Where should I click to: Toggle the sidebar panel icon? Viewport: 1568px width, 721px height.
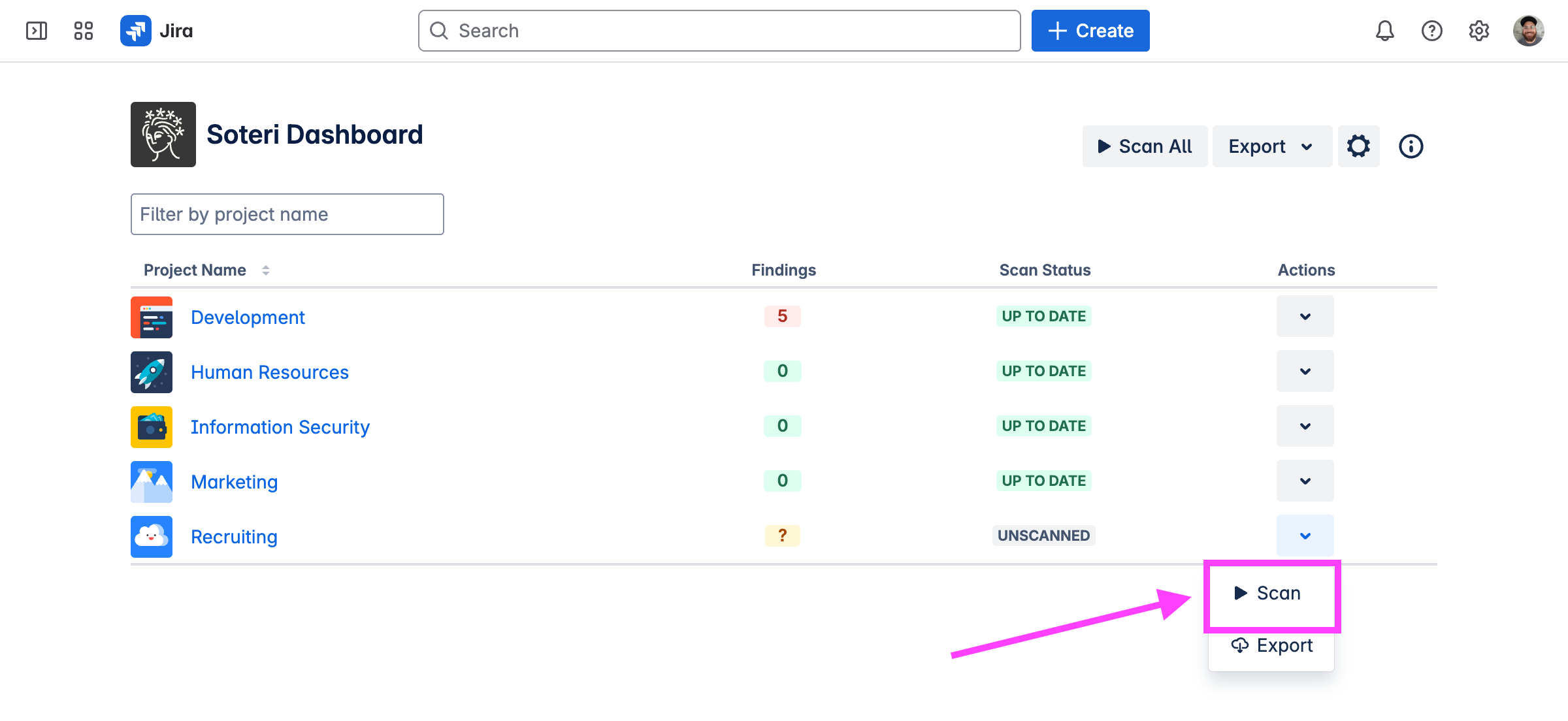(x=37, y=31)
